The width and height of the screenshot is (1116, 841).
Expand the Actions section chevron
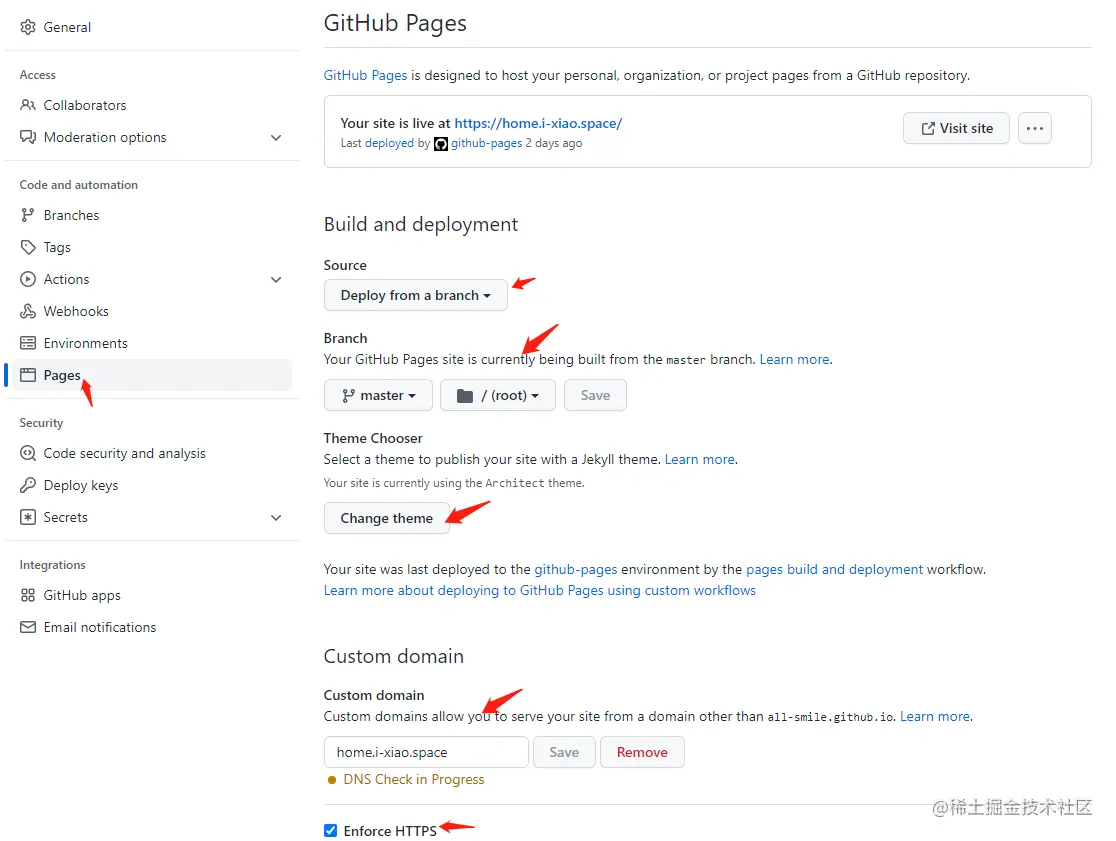276,279
